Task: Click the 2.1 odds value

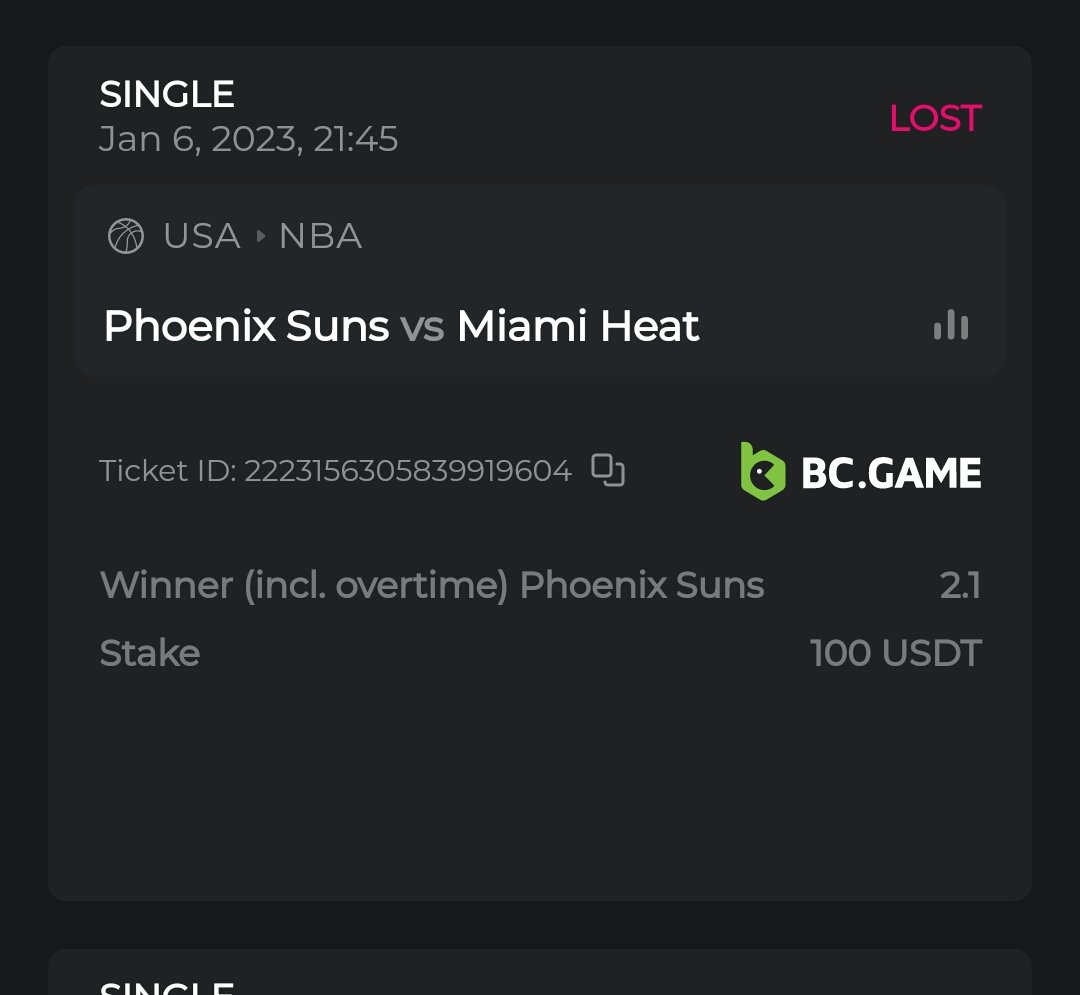Action: [x=960, y=585]
